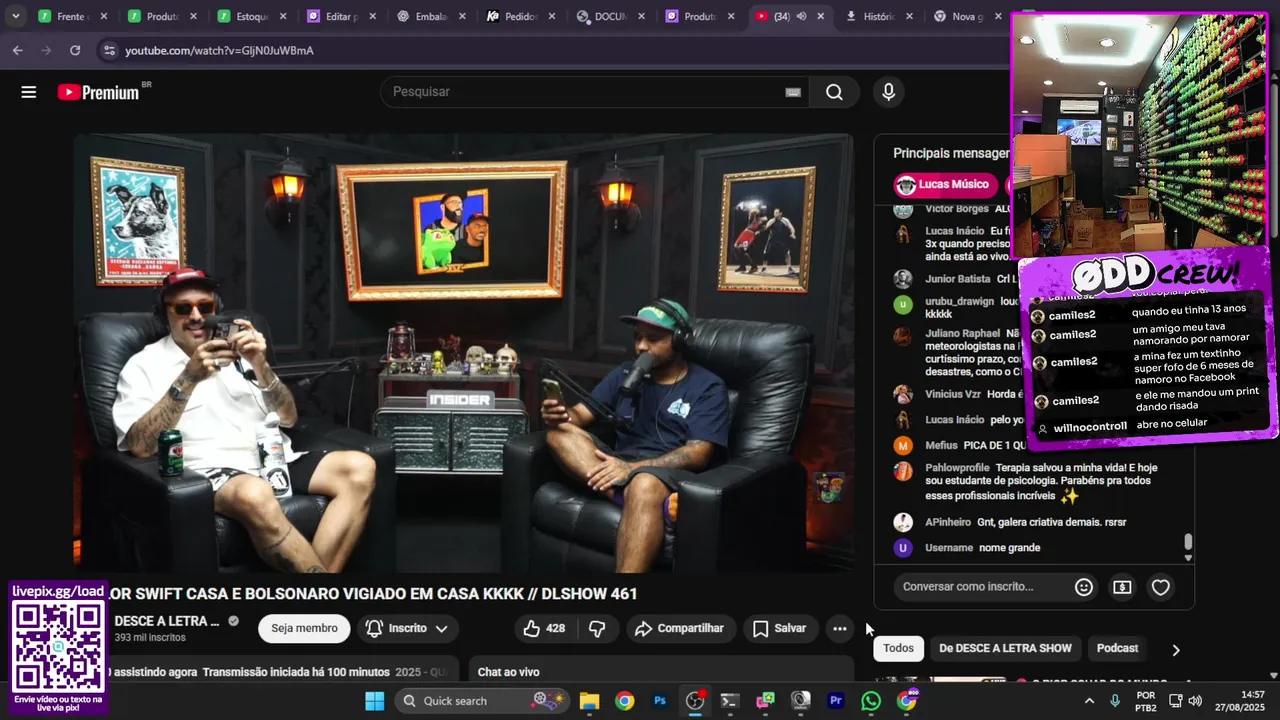This screenshot has width=1280, height=720.
Task: Open Juliano Raphael chat author name
Action: [x=962, y=333]
